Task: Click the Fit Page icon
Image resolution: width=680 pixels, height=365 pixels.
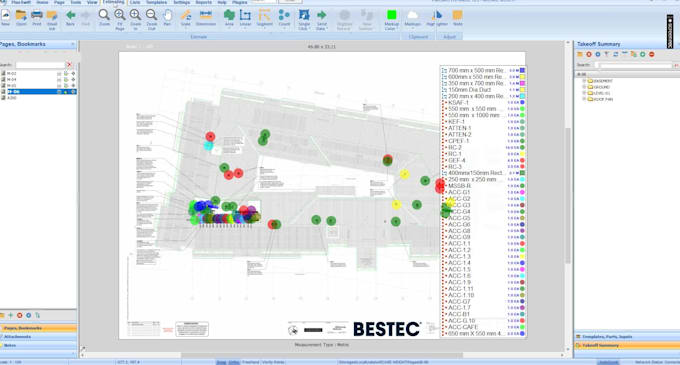Action: 120,15
